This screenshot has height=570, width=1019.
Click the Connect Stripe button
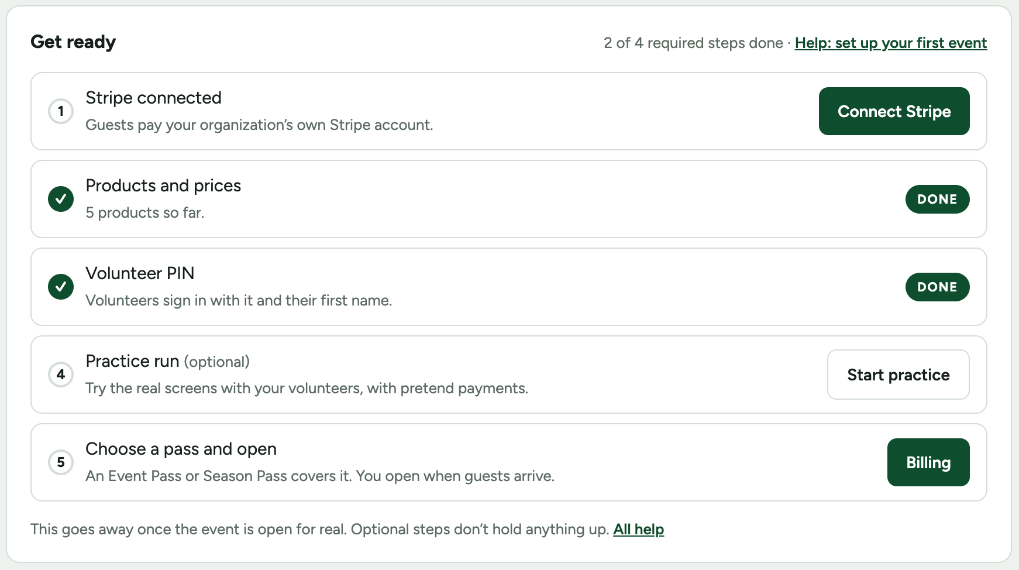click(x=894, y=111)
